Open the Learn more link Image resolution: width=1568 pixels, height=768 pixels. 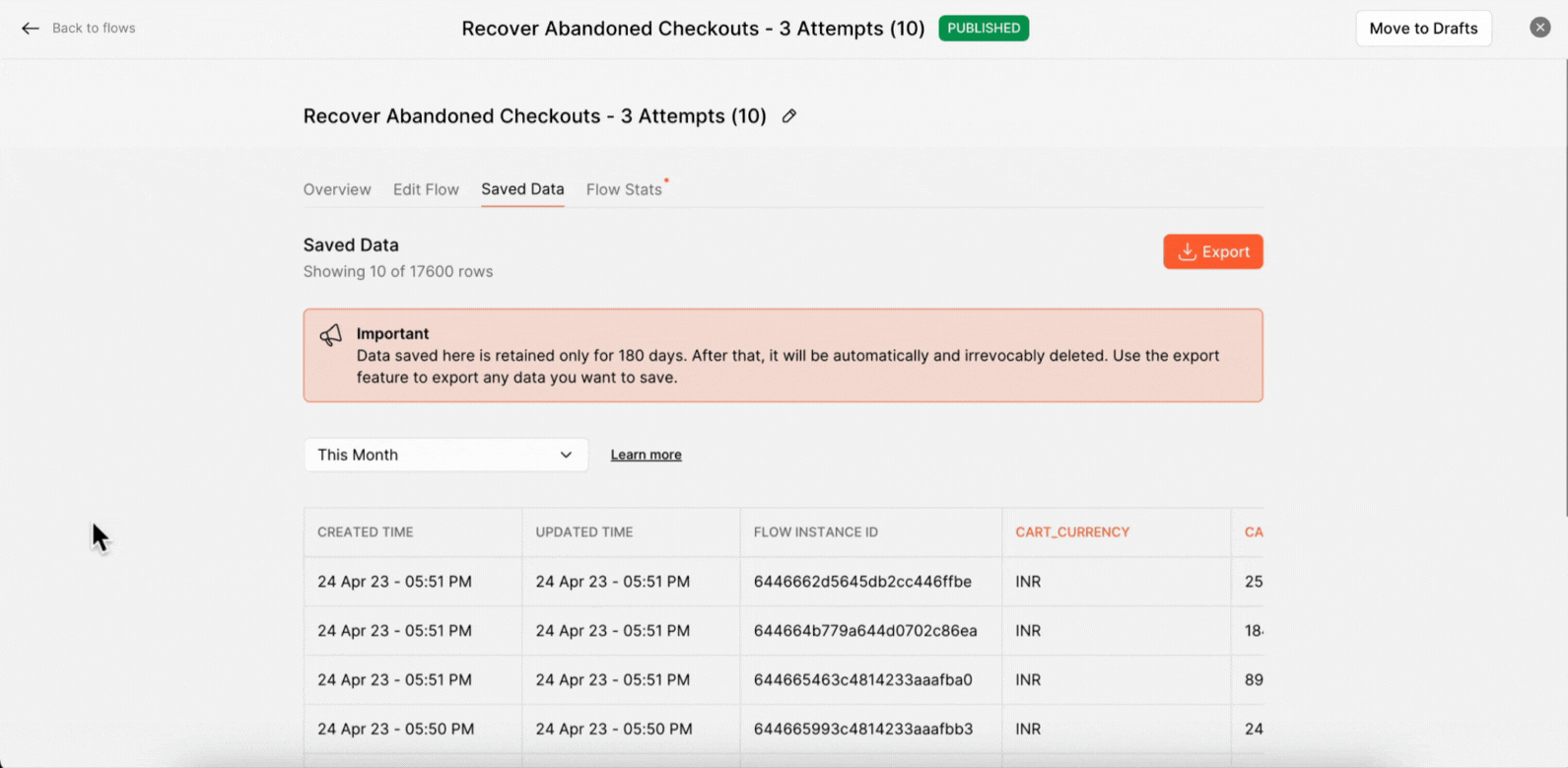646,454
